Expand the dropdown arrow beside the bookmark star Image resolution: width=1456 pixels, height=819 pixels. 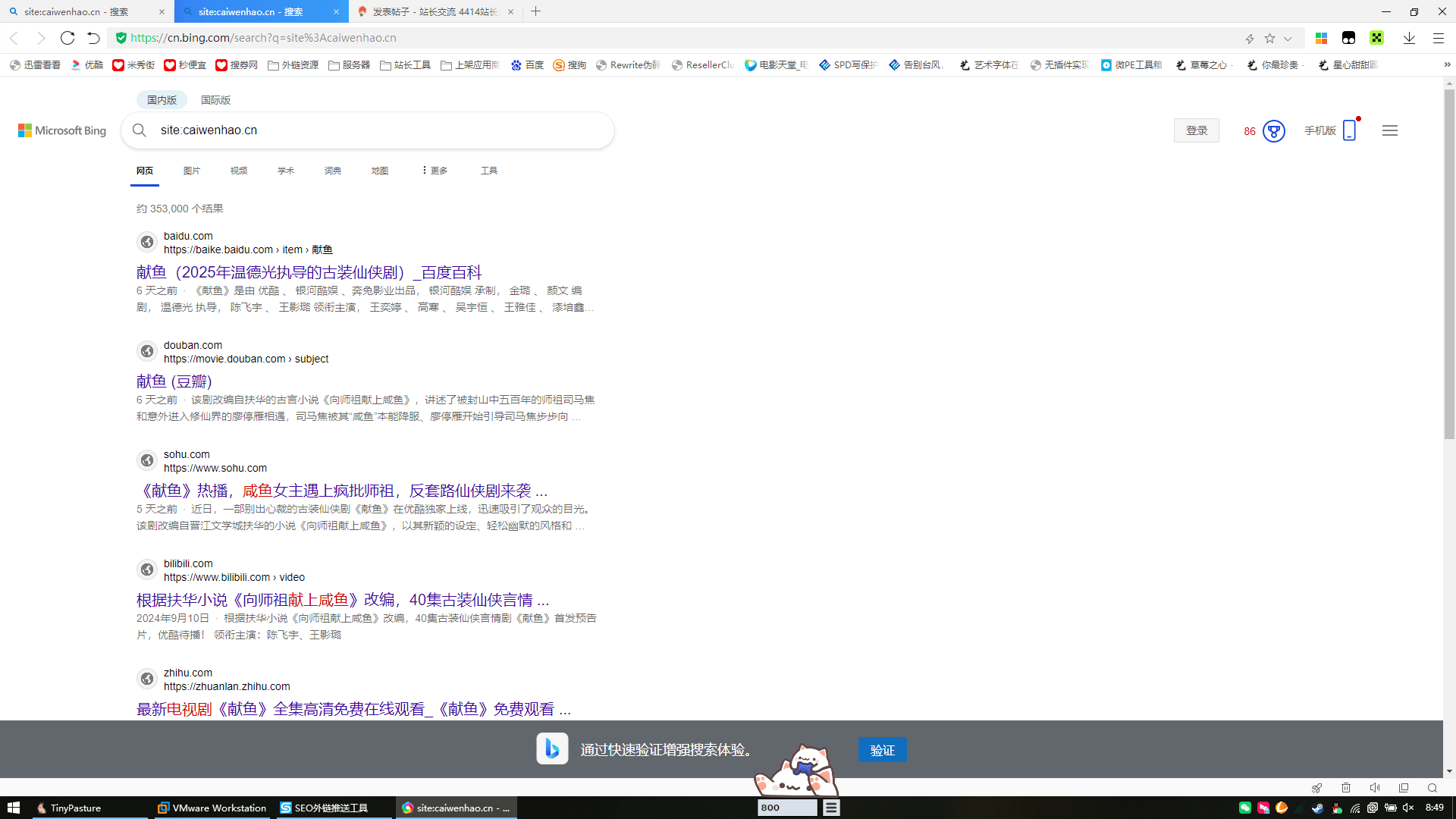pos(1288,39)
